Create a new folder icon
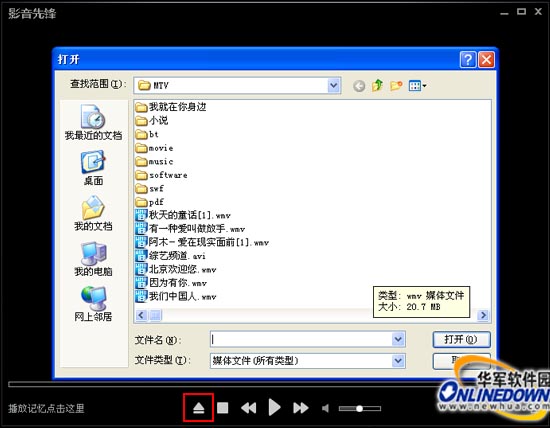Screen dimensions: 550x428 pyautogui.click(x=396, y=85)
